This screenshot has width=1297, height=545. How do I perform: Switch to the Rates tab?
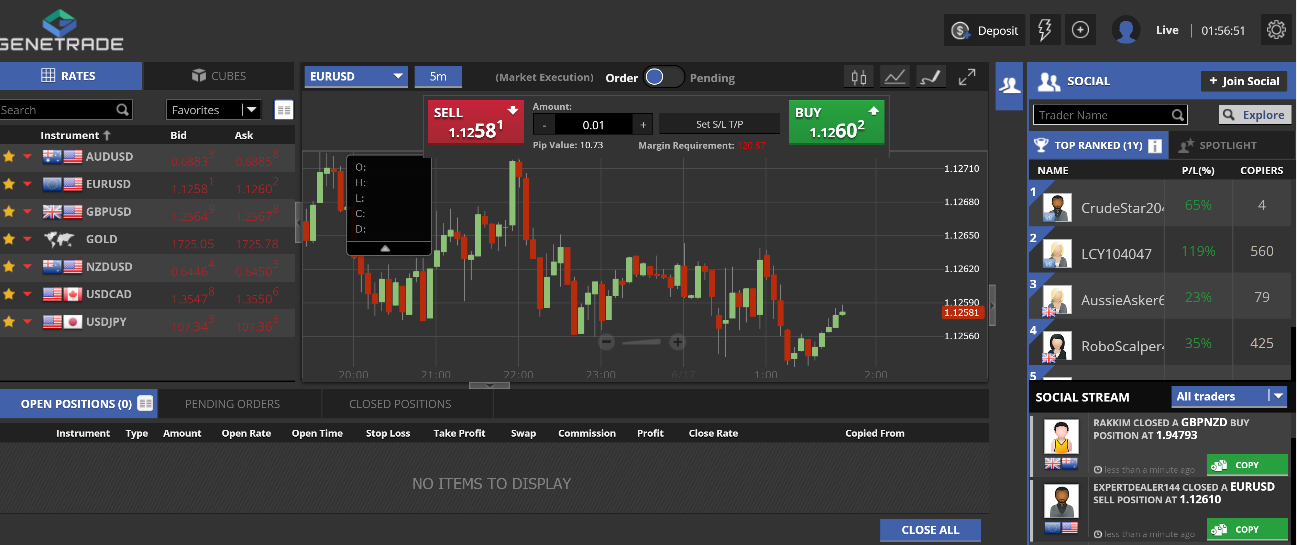(x=70, y=76)
